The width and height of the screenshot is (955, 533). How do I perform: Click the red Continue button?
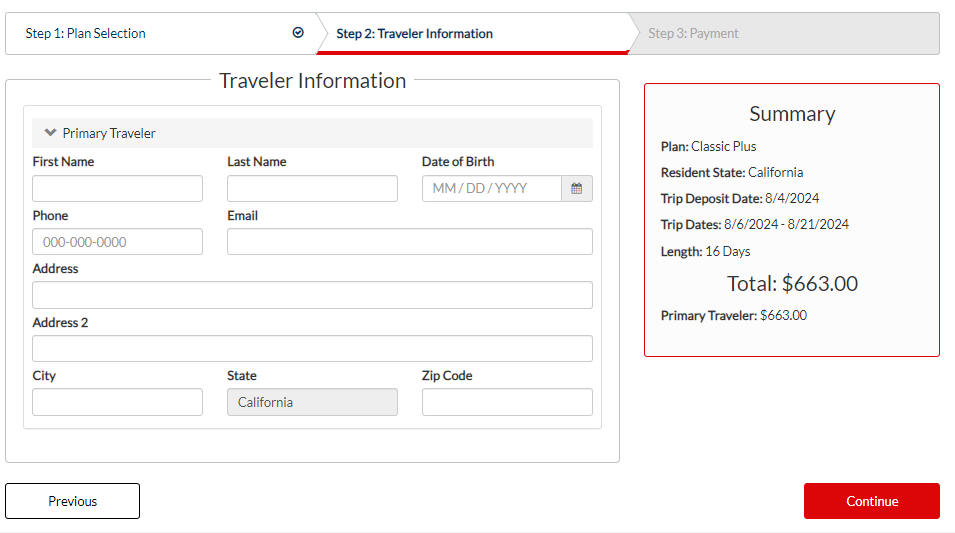pos(872,501)
